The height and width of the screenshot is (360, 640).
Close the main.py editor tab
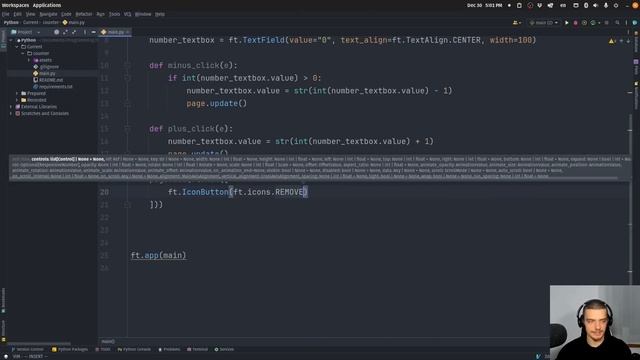(128, 32)
